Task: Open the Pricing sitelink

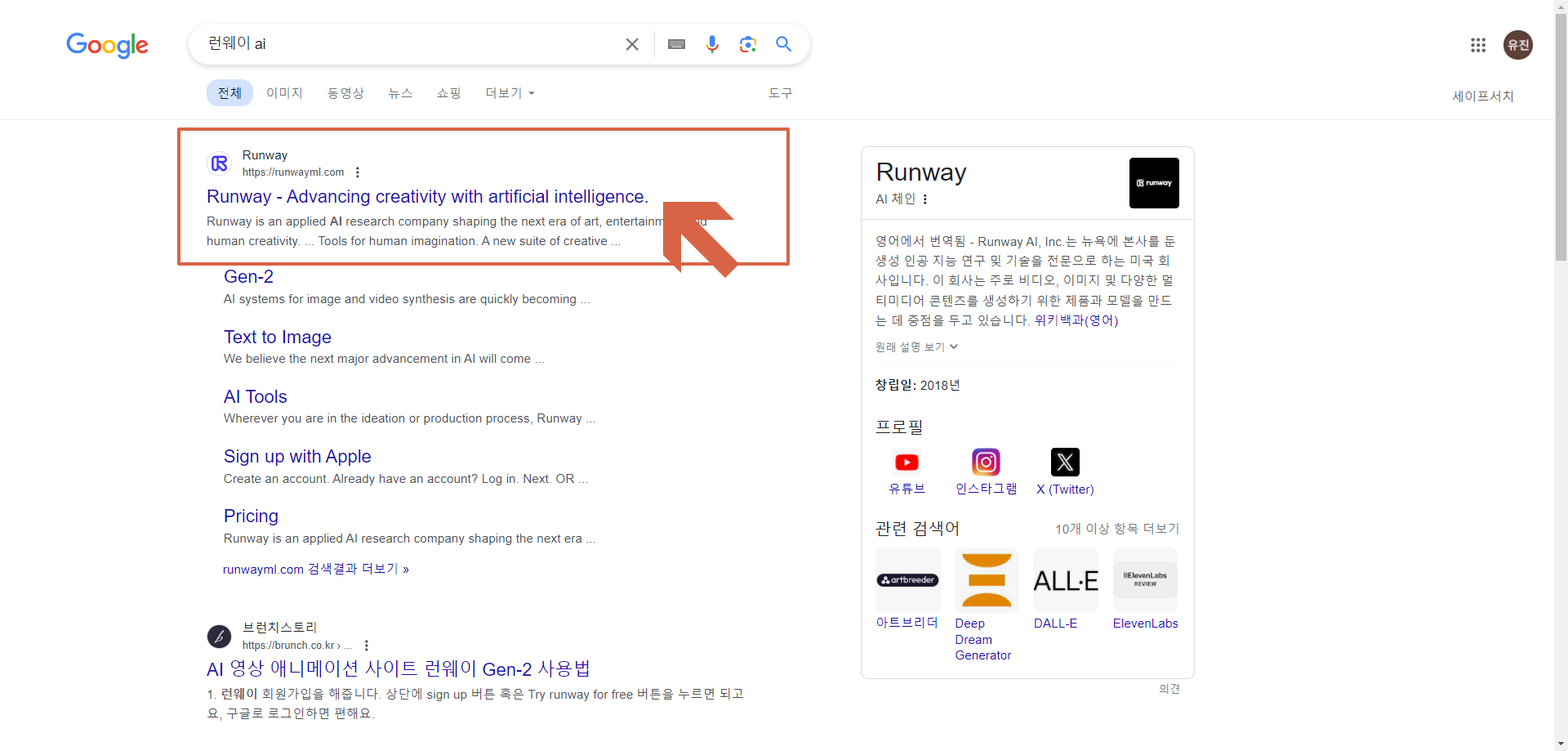Action: click(251, 516)
